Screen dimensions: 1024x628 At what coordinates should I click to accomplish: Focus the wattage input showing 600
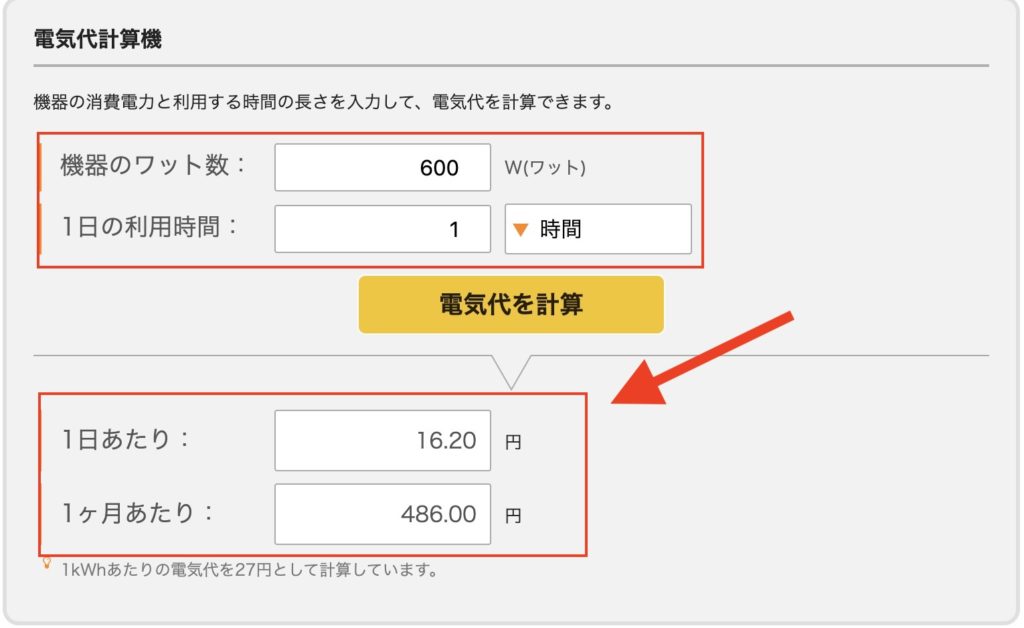click(x=382, y=167)
